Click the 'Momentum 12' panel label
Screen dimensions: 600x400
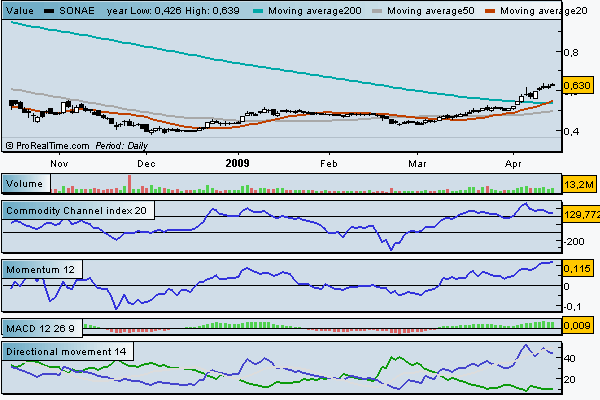40,270
